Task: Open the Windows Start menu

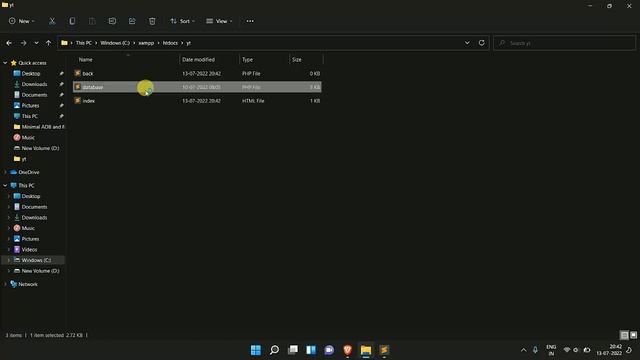Action: click(256, 350)
